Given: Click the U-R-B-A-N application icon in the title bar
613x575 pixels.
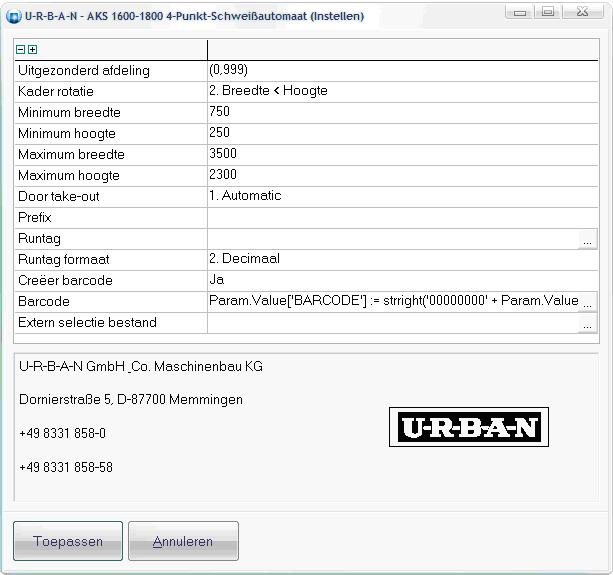Looking at the screenshot, I should pyautogui.click(x=14, y=17).
